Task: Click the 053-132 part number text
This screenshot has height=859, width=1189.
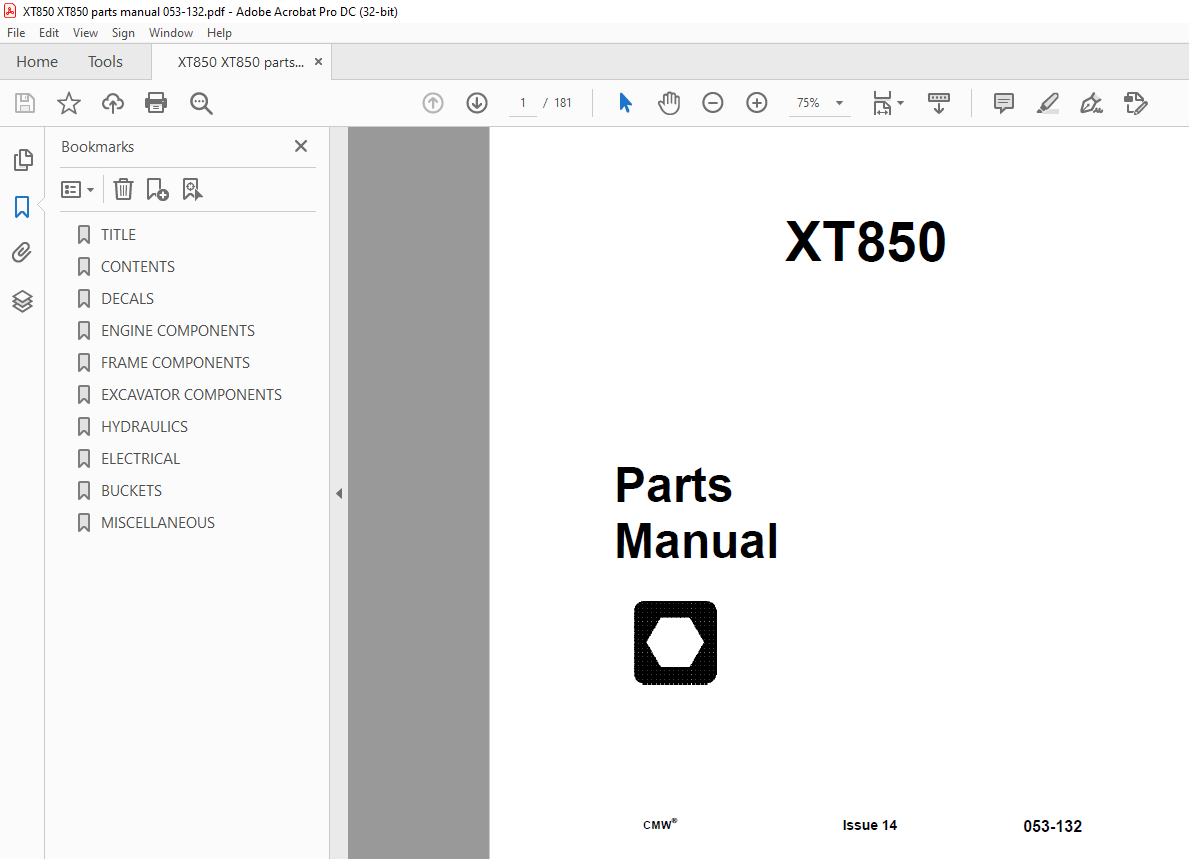Action: [x=1053, y=826]
